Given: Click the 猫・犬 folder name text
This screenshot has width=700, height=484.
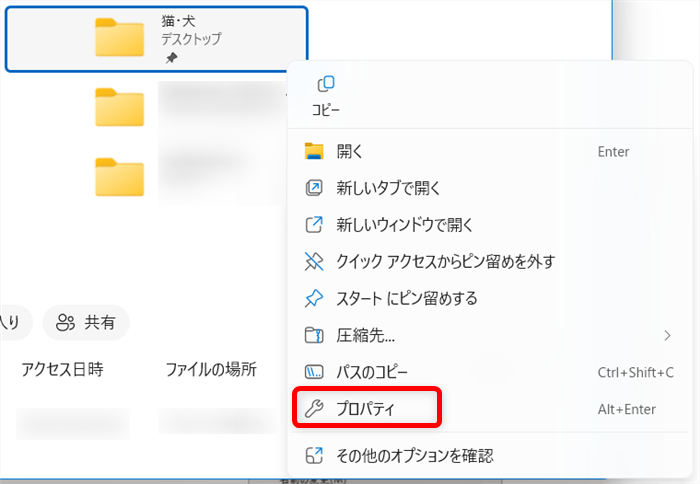Looking at the screenshot, I should 178,21.
